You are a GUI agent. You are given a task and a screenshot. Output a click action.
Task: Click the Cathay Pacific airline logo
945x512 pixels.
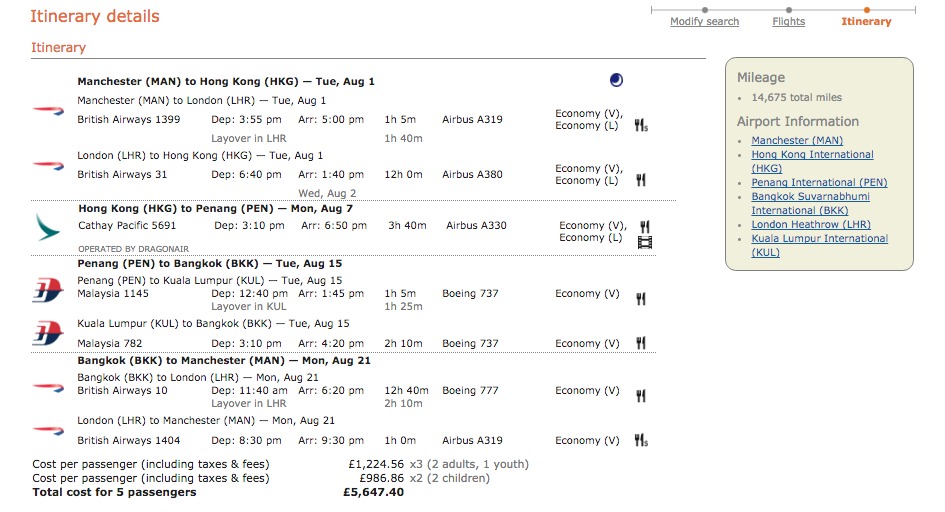(48, 227)
